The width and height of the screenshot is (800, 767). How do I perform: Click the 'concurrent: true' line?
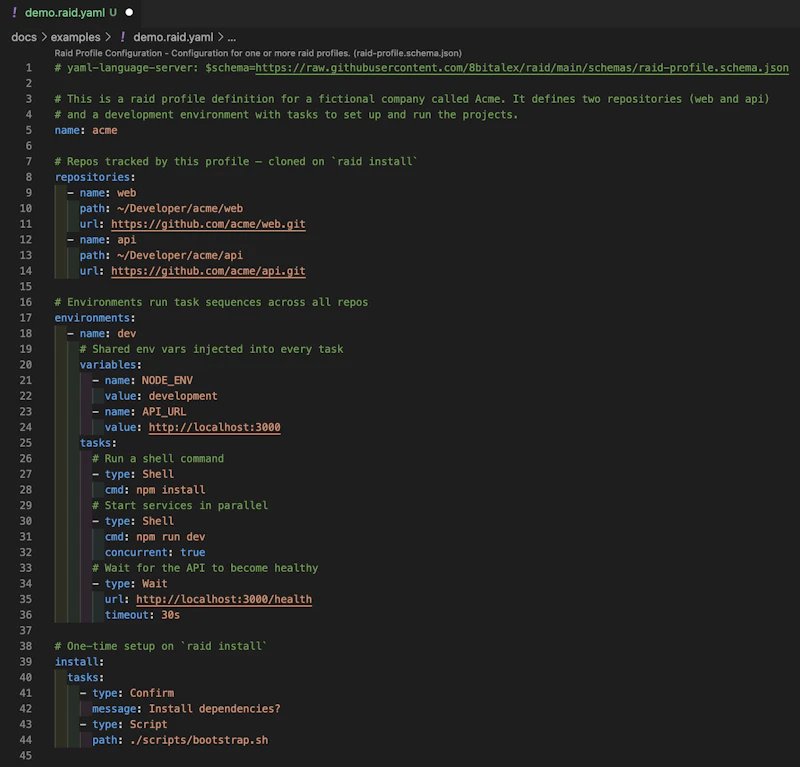coord(155,552)
